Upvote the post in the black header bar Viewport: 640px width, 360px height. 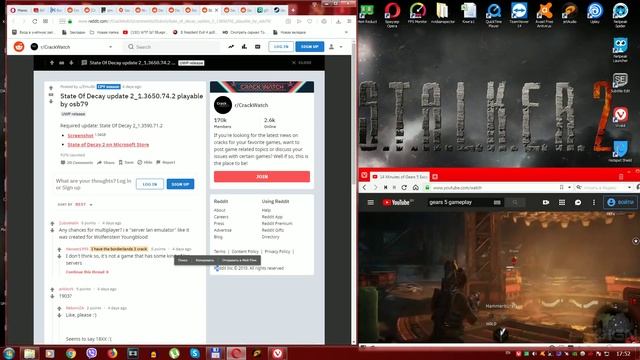[52, 63]
